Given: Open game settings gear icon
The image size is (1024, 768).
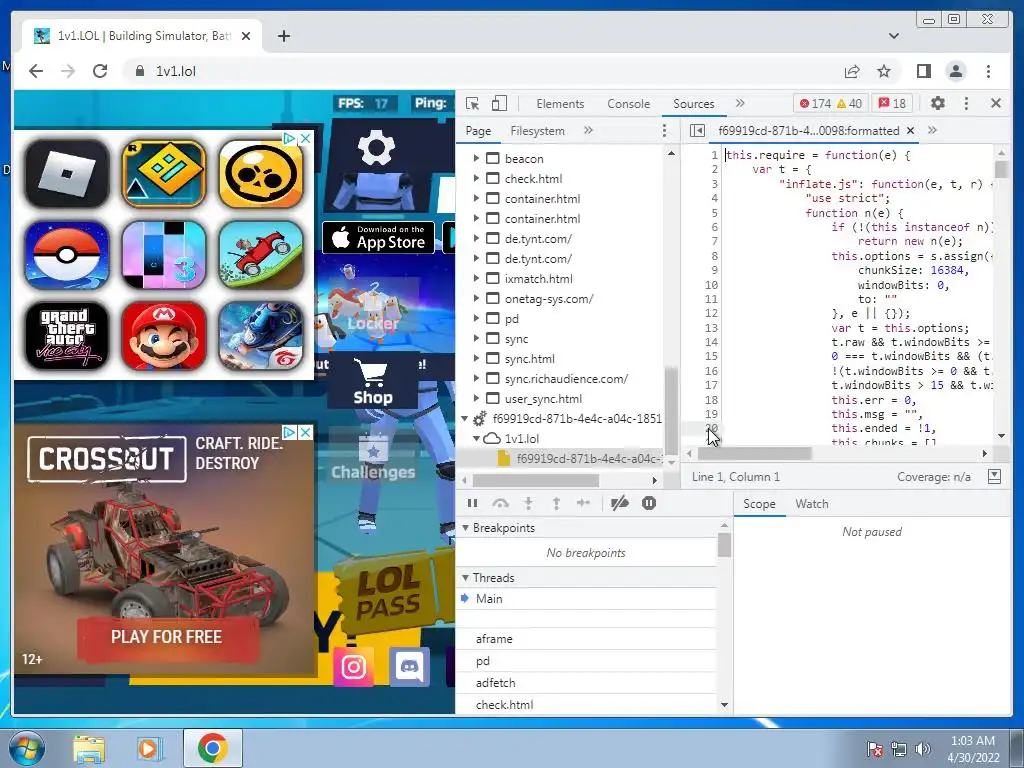Looking at the screenshot, I should pyautogui.click(x=376, y=148).
